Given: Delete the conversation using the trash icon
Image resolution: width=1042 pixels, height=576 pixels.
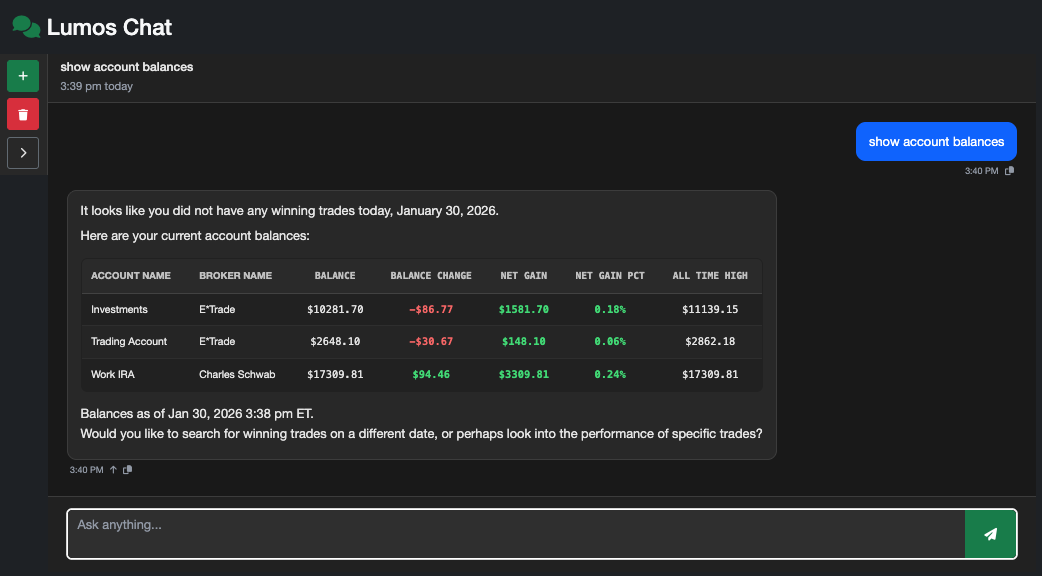Looking at the screenshot, I should pos(22,113).
